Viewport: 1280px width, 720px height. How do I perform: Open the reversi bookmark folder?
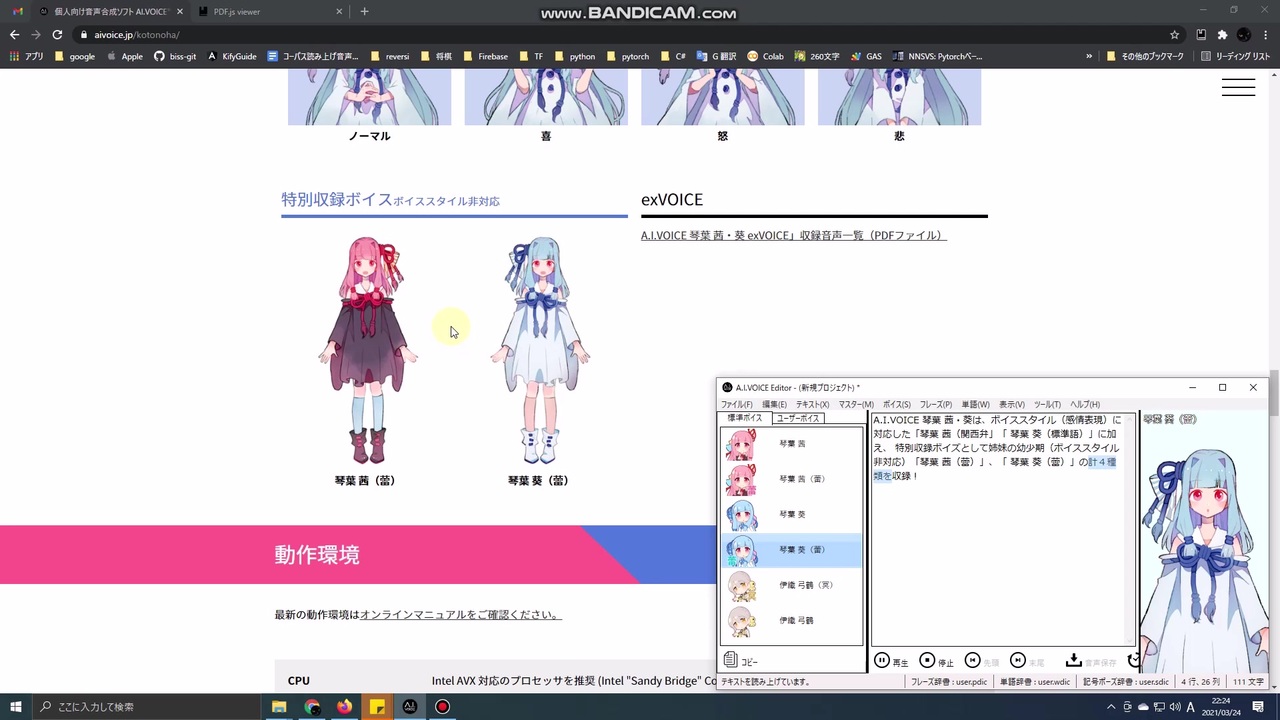(x=390, y=57)
